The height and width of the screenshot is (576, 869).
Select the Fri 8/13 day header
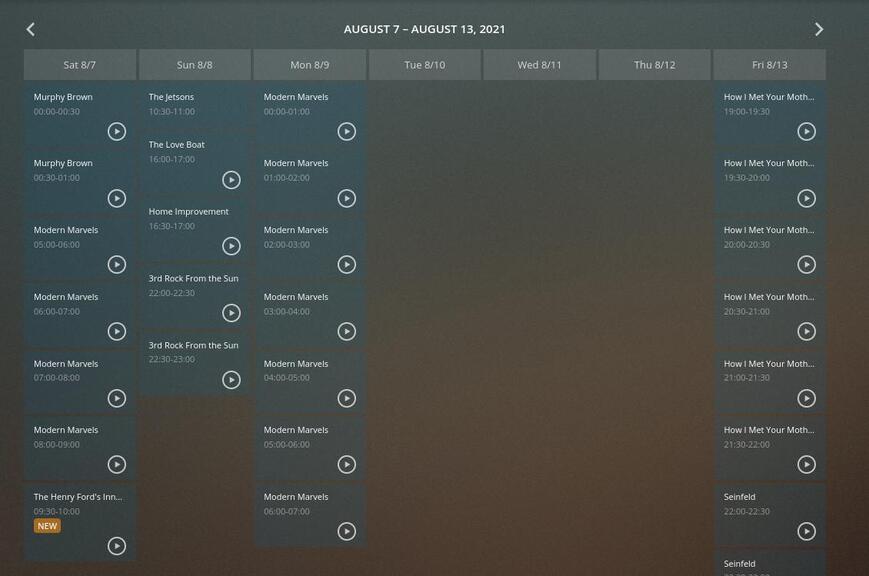[x=770, y=65]
